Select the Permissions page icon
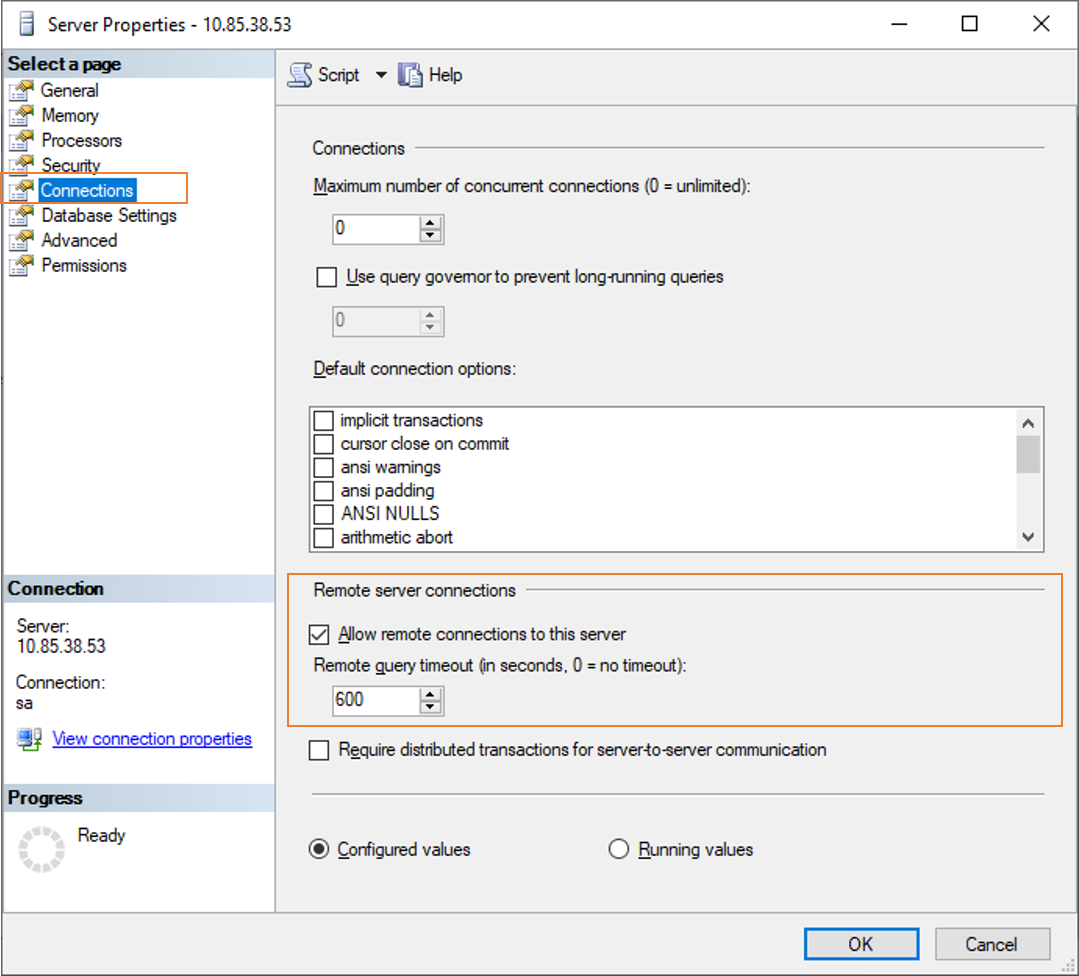 tap(21, 265)
